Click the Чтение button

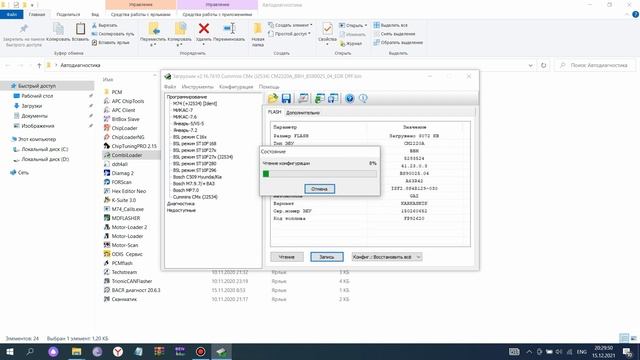click(x=287, y=257)
